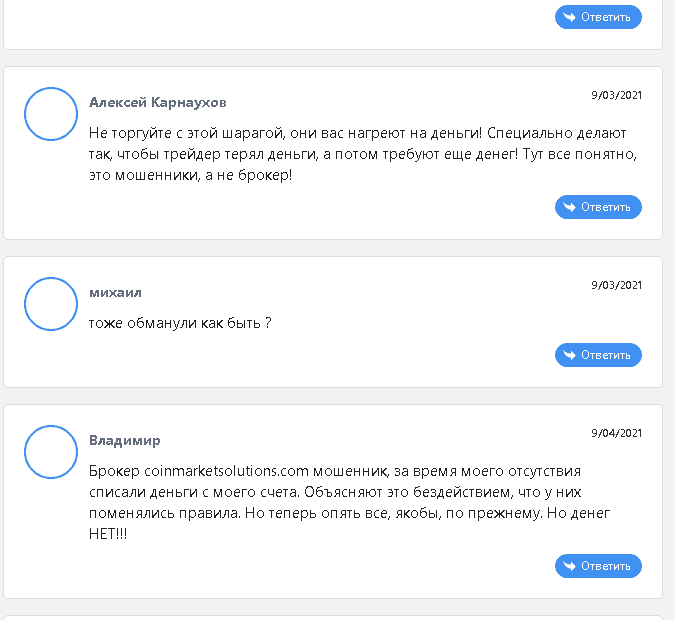Click date 9/03/2021 on Алексей Карнаухов's comment
675x620 pixels.
(616, 96)
